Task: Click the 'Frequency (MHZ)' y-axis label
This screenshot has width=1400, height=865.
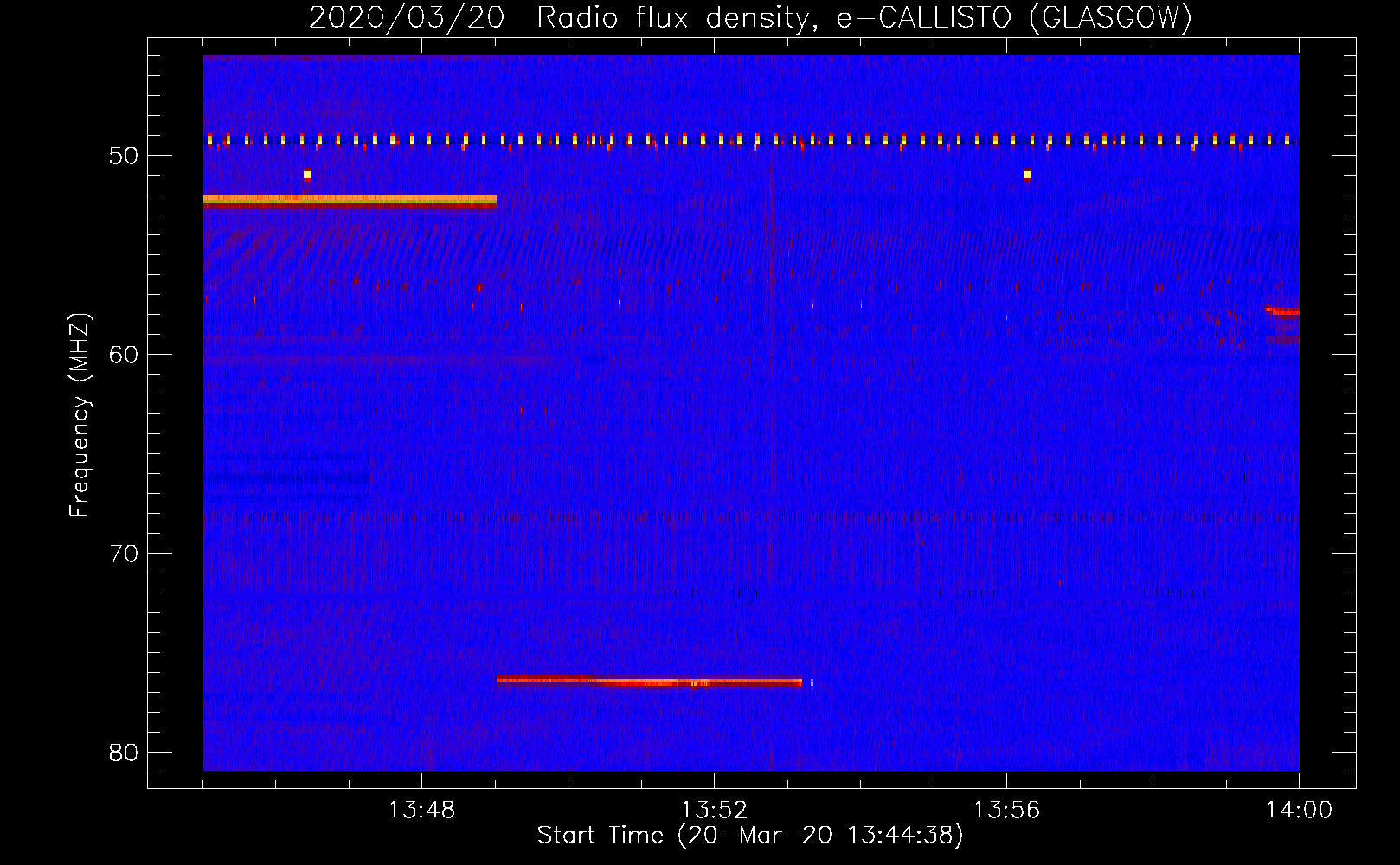Action: coord(80,415)
